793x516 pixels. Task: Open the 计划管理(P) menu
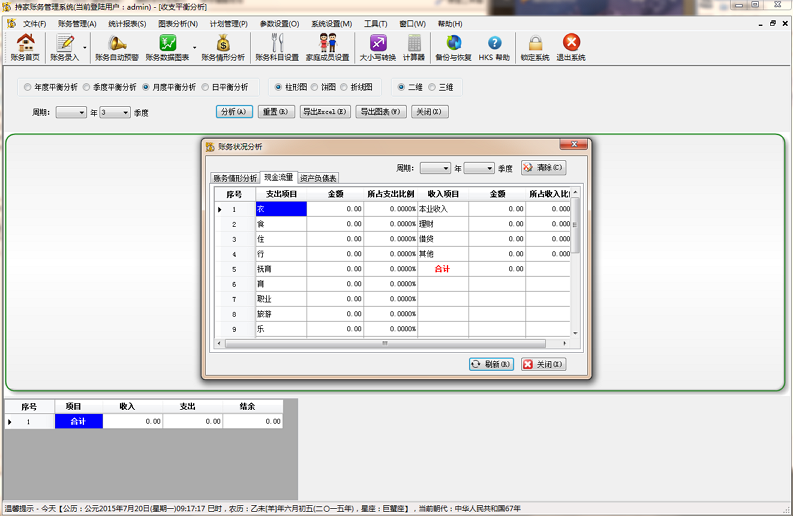229,24
